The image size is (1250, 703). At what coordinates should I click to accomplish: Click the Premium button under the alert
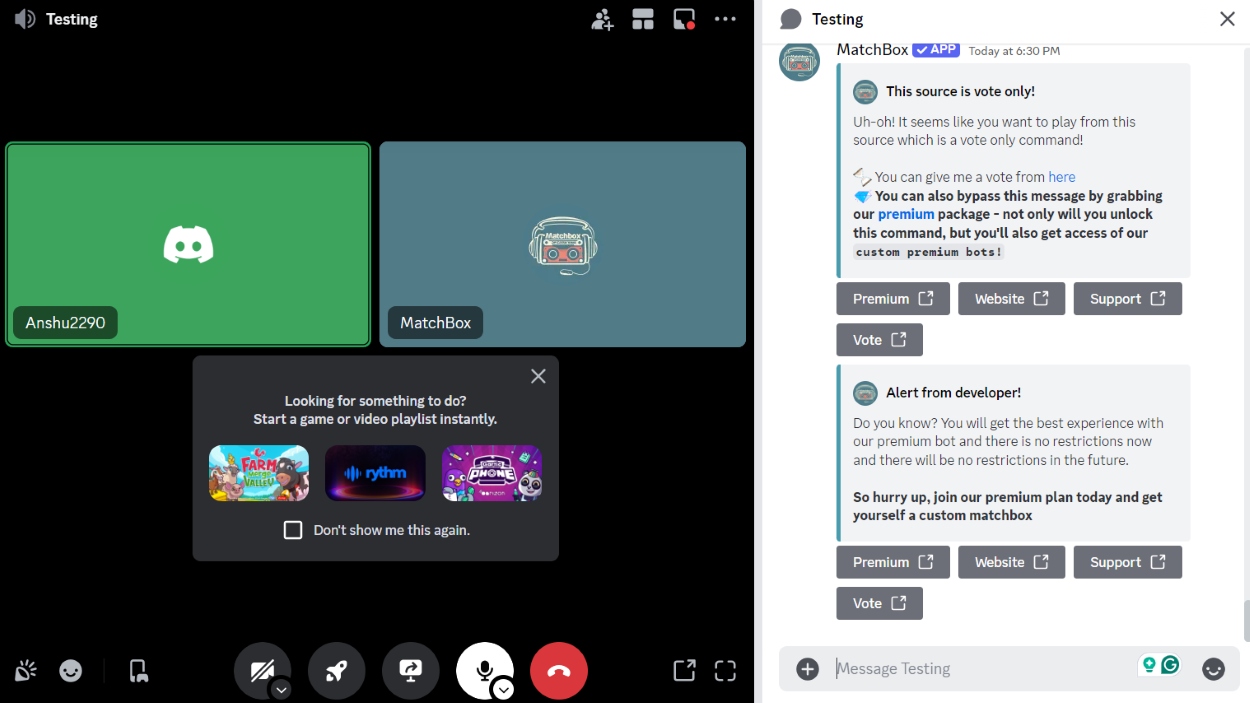coord(892,561)
